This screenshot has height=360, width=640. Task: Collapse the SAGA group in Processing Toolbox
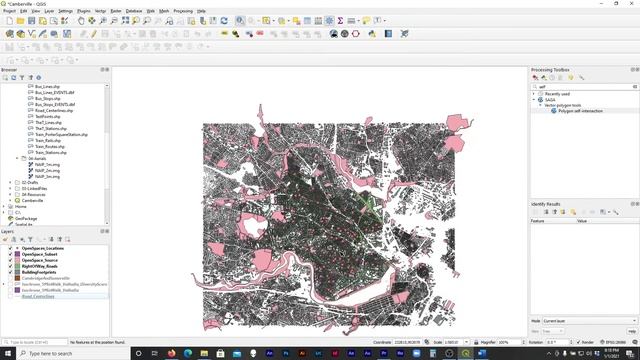click(533, 100)
